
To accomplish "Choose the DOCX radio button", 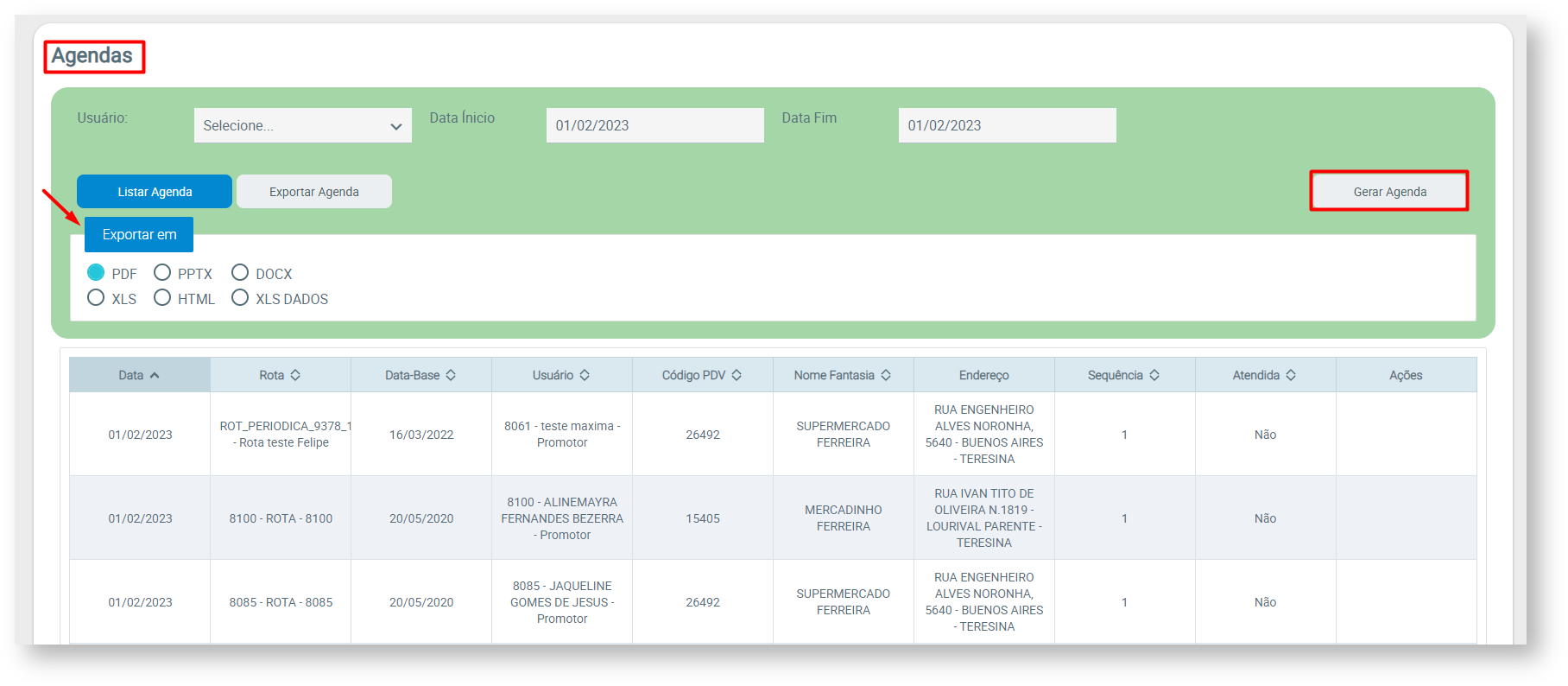I will 240,273.
